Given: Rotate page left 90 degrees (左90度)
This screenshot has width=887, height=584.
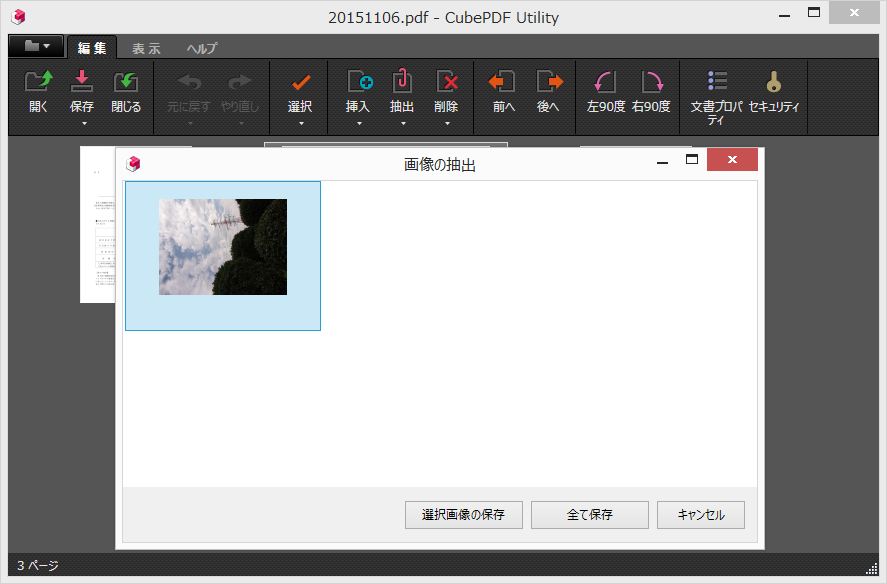Looking at the screenshot, I should (x=605, y=82).
